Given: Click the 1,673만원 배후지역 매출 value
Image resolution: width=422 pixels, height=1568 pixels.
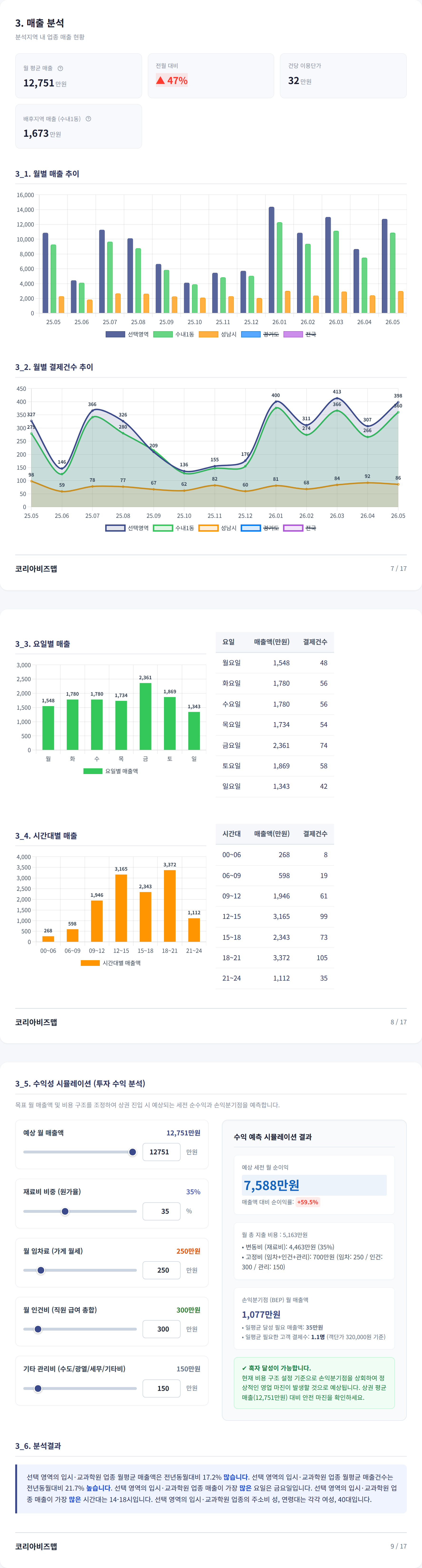Looking at the screenshot, I should click(x=42, y=133).
